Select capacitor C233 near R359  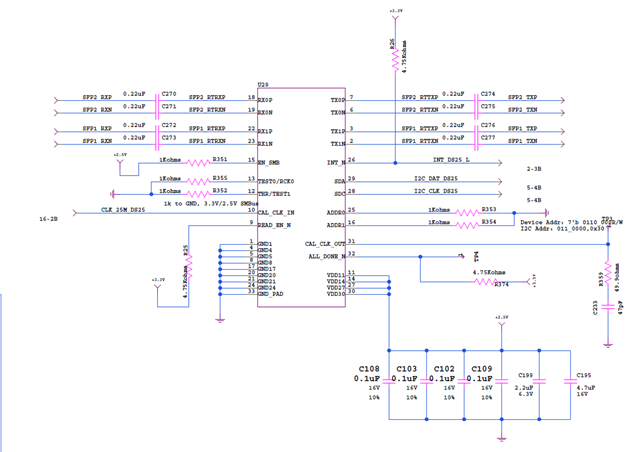coord(608,307)
